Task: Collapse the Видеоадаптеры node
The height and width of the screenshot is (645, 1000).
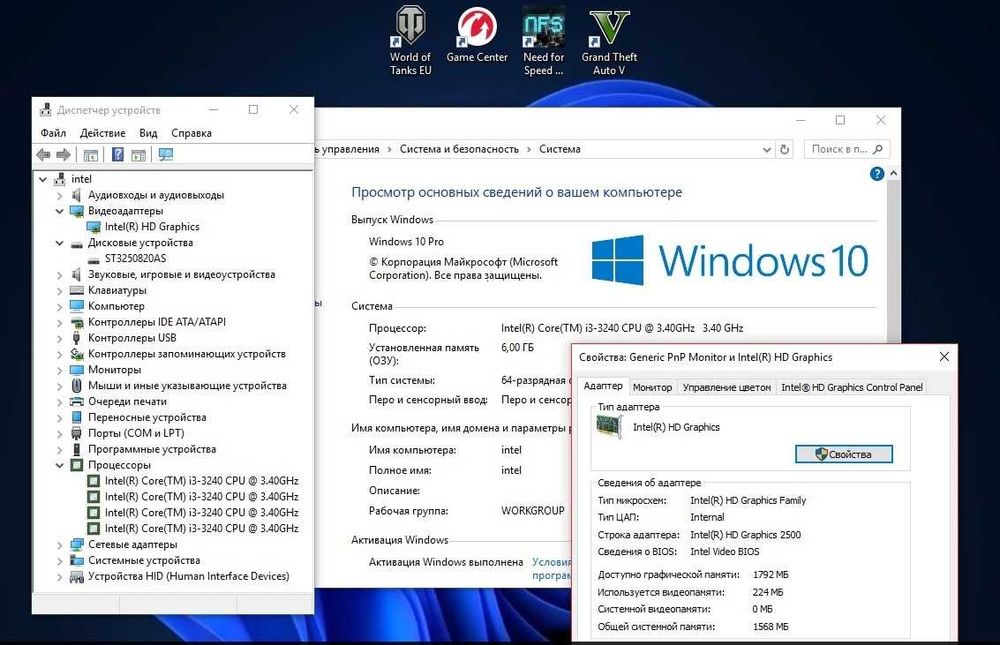Action: [x=59, y=211]
